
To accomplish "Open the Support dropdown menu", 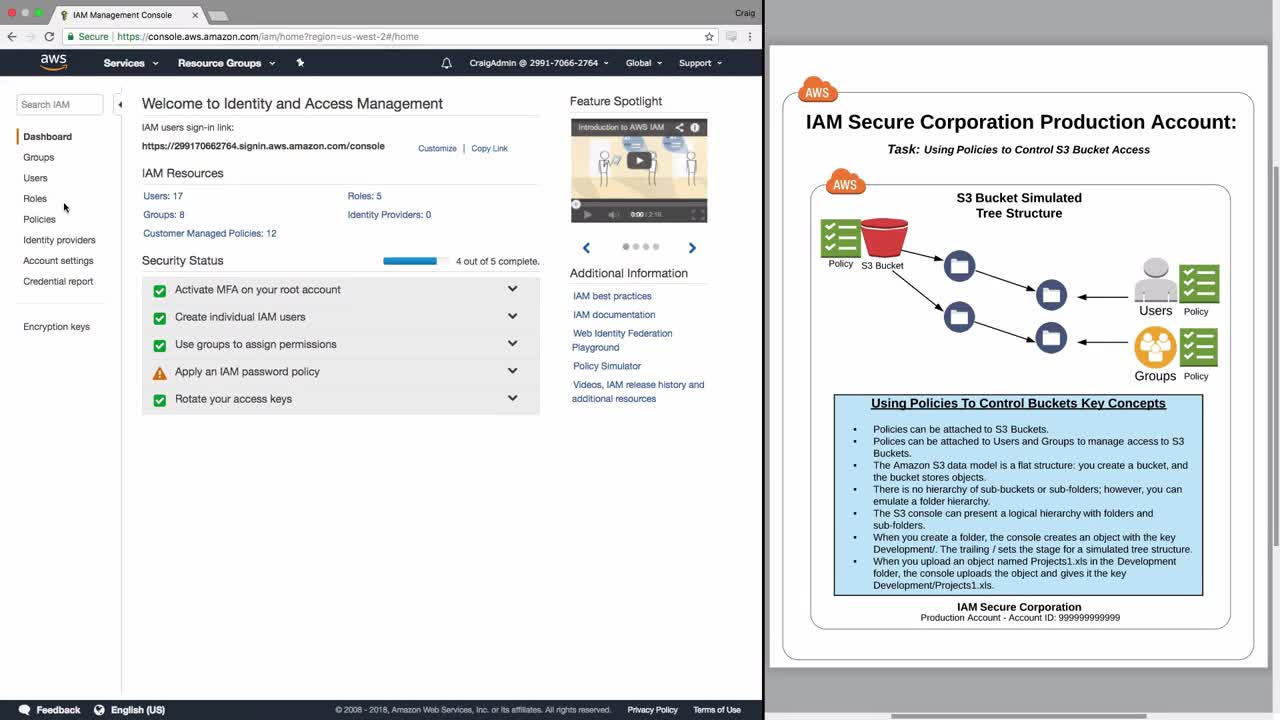I will click(x=700, y=63).
